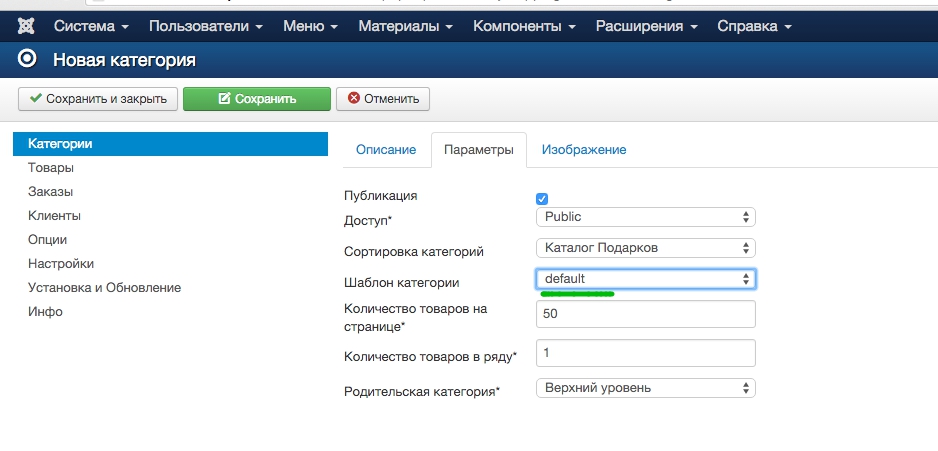Click the Количество товаров на странице field
Screen dimensions: 938x451
[645, 314]
